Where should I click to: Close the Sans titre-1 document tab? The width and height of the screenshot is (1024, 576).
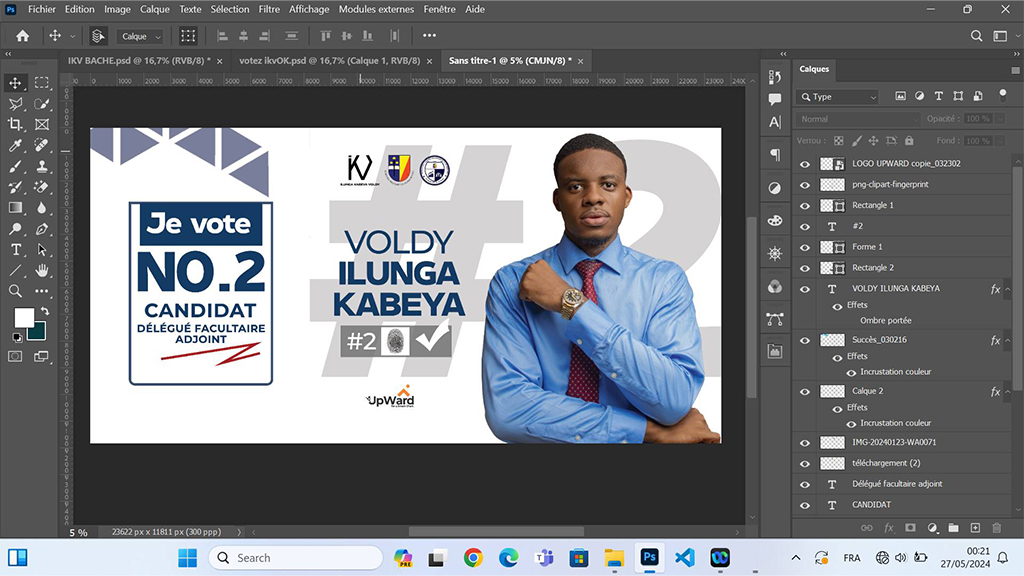pyautogui.click(x=581, y=61)
